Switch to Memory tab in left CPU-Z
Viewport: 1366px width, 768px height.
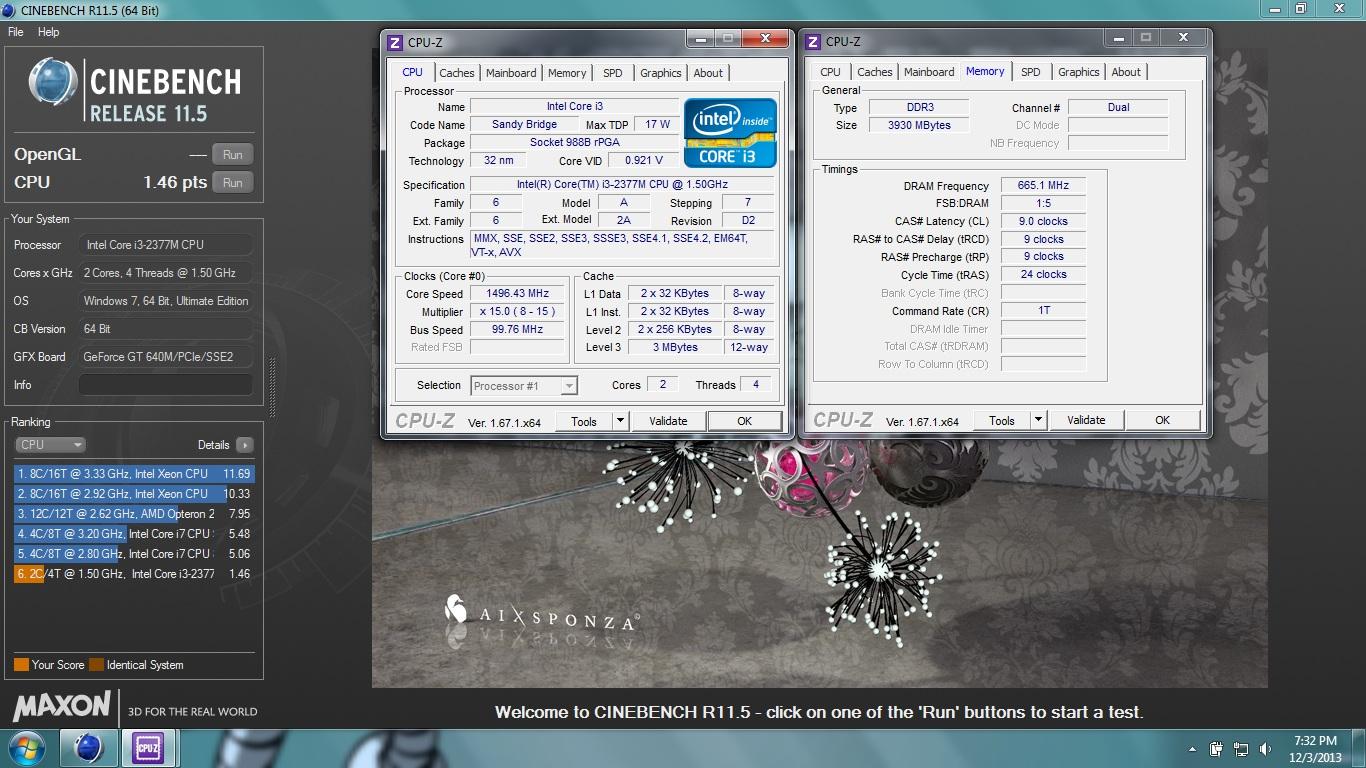coord(567,73)
